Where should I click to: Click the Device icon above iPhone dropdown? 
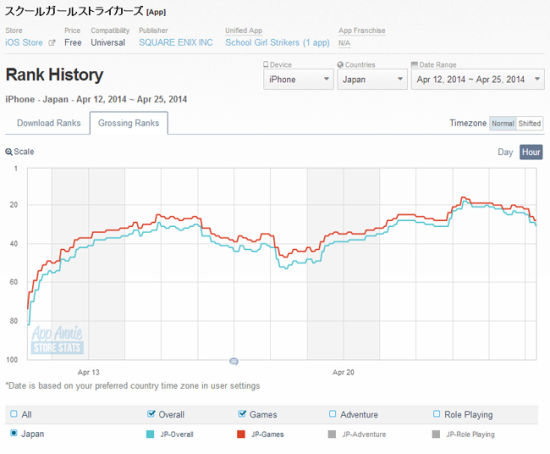(x=266, y=65)
